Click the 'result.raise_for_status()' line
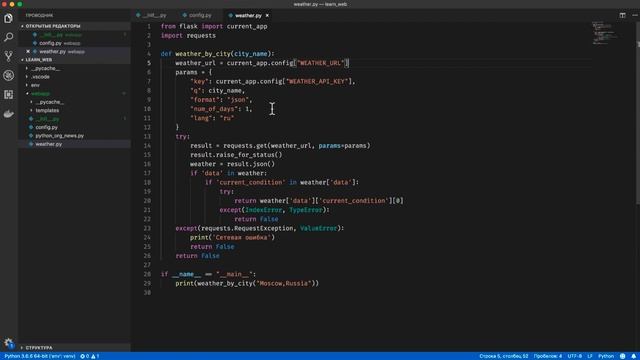The image size is (640, 360). (x=236, y=155)
